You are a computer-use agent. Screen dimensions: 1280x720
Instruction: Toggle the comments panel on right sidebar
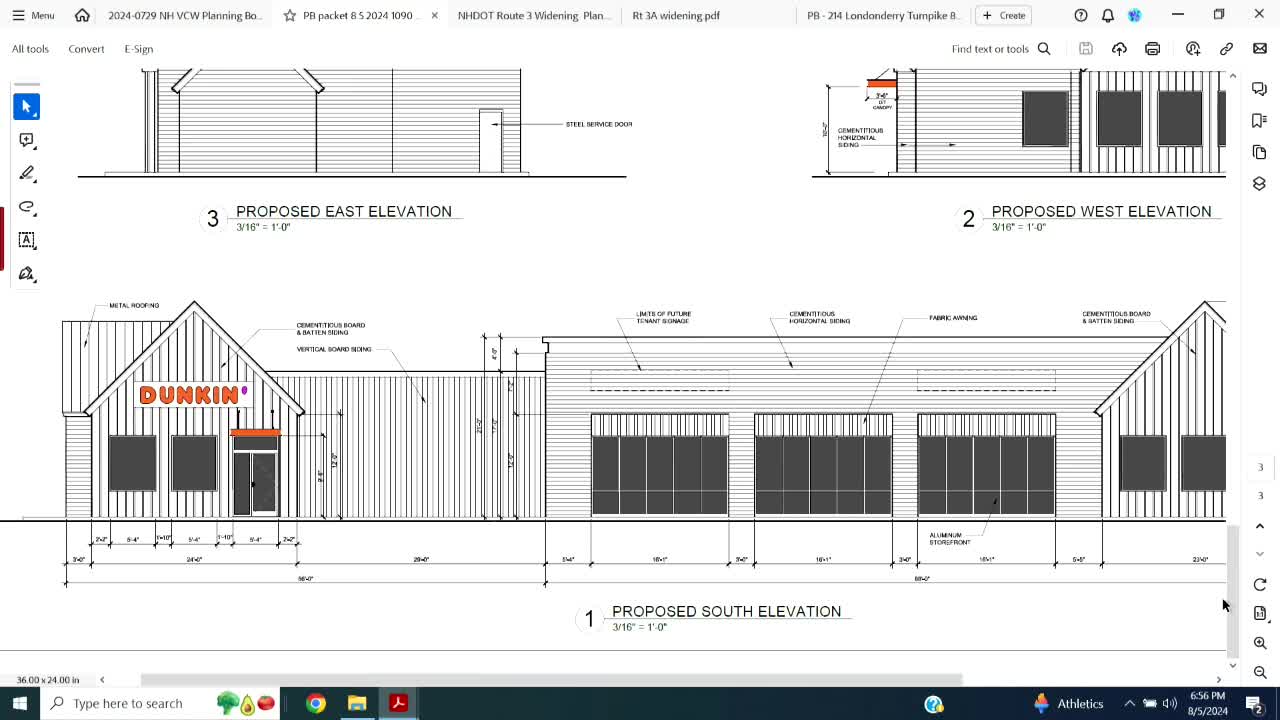pyautogui.click(x=1259, y=89)
